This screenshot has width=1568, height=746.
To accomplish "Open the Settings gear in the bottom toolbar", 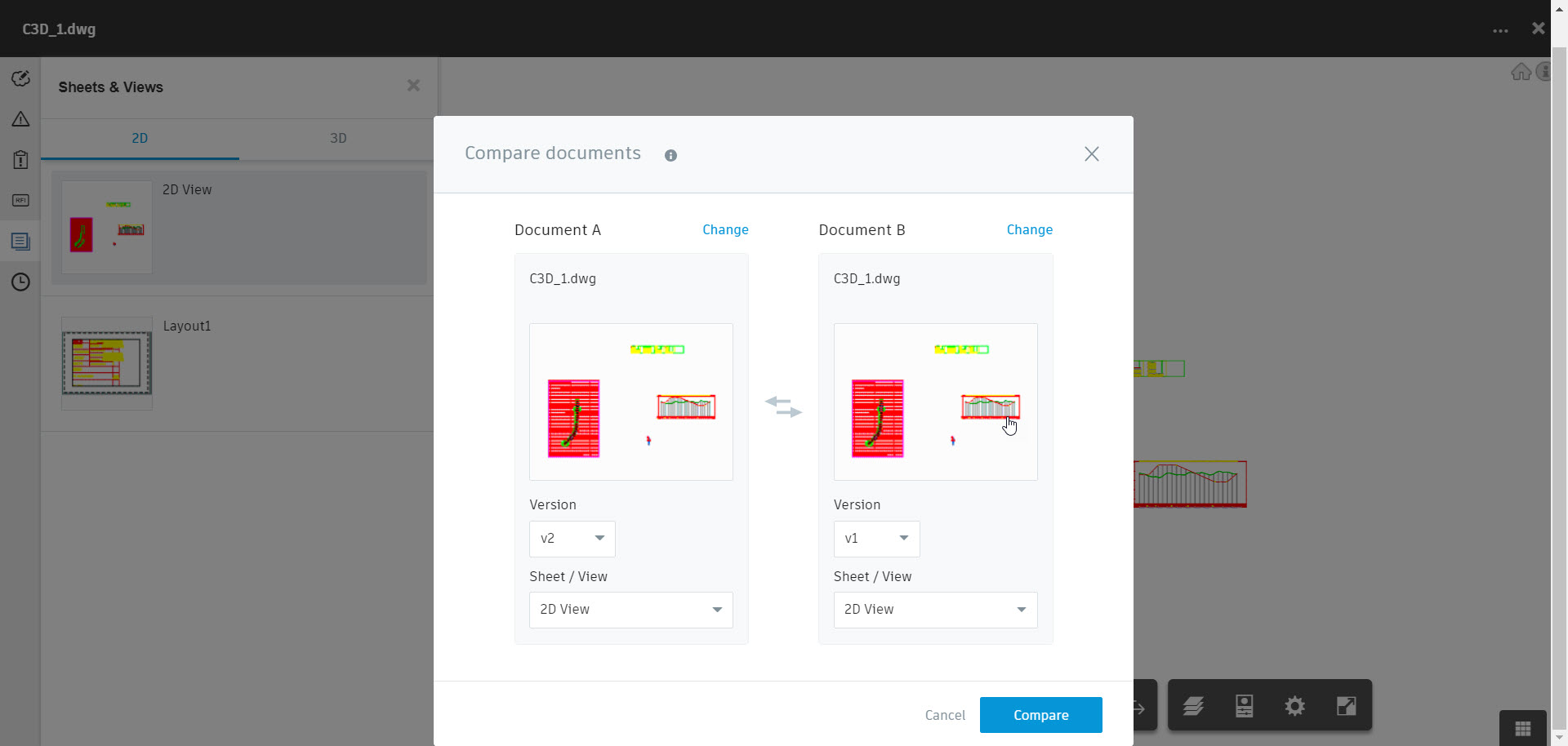I will (x=1294, y=705).
